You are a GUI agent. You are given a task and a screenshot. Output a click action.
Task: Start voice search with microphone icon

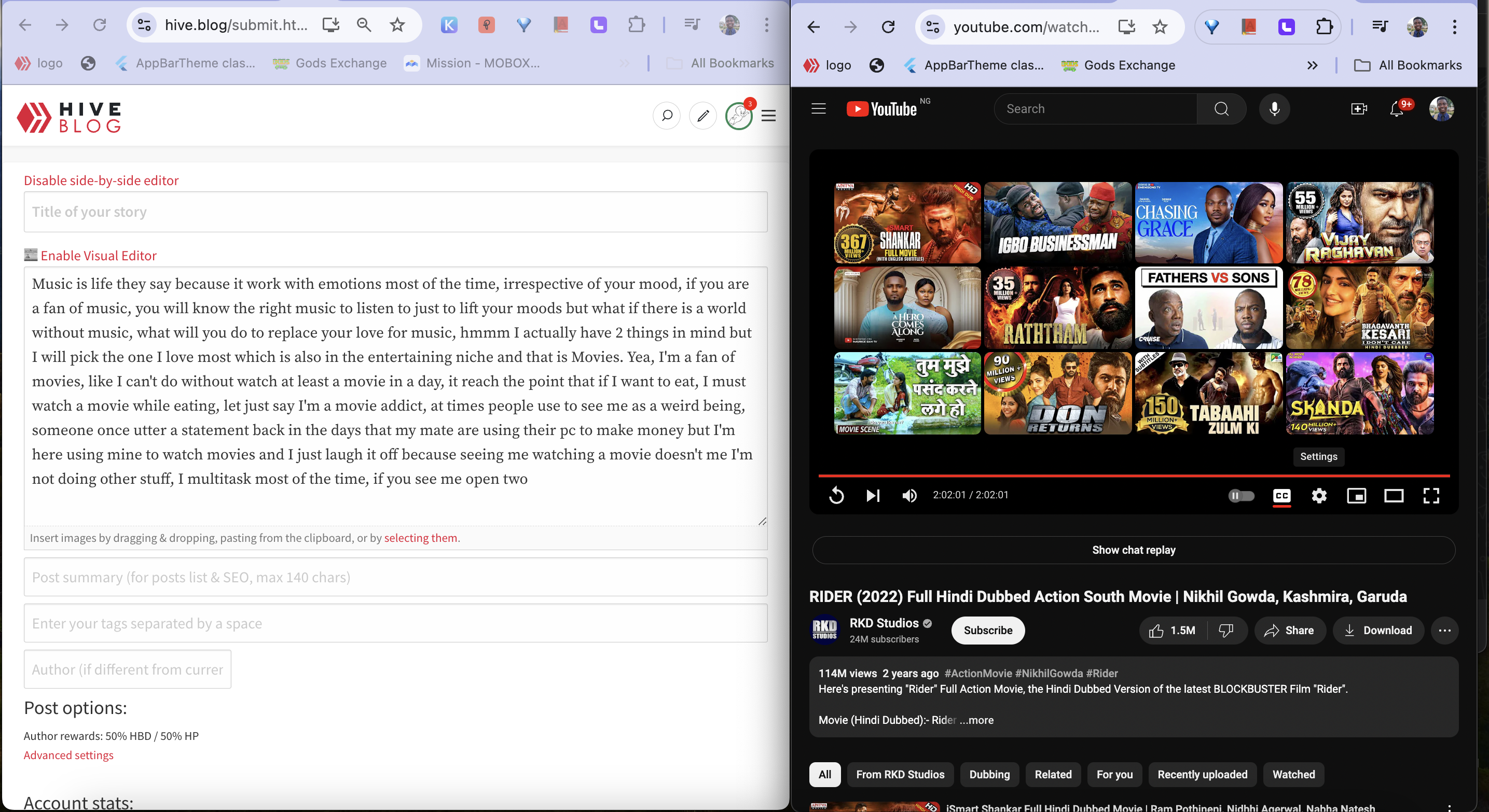1275,108
